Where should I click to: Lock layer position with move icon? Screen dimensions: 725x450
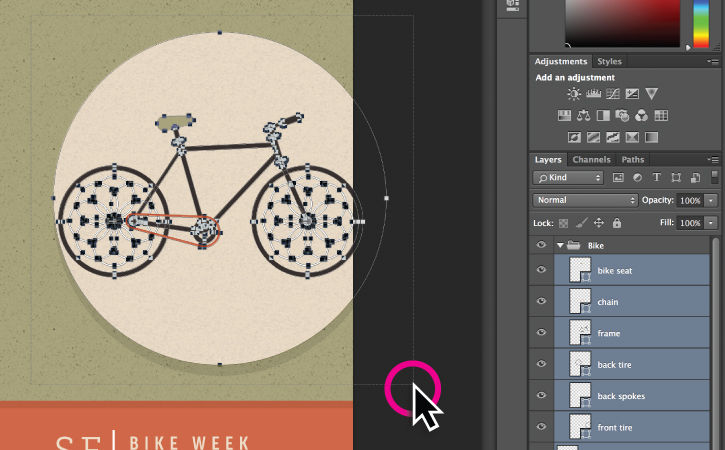click(599, 223)
